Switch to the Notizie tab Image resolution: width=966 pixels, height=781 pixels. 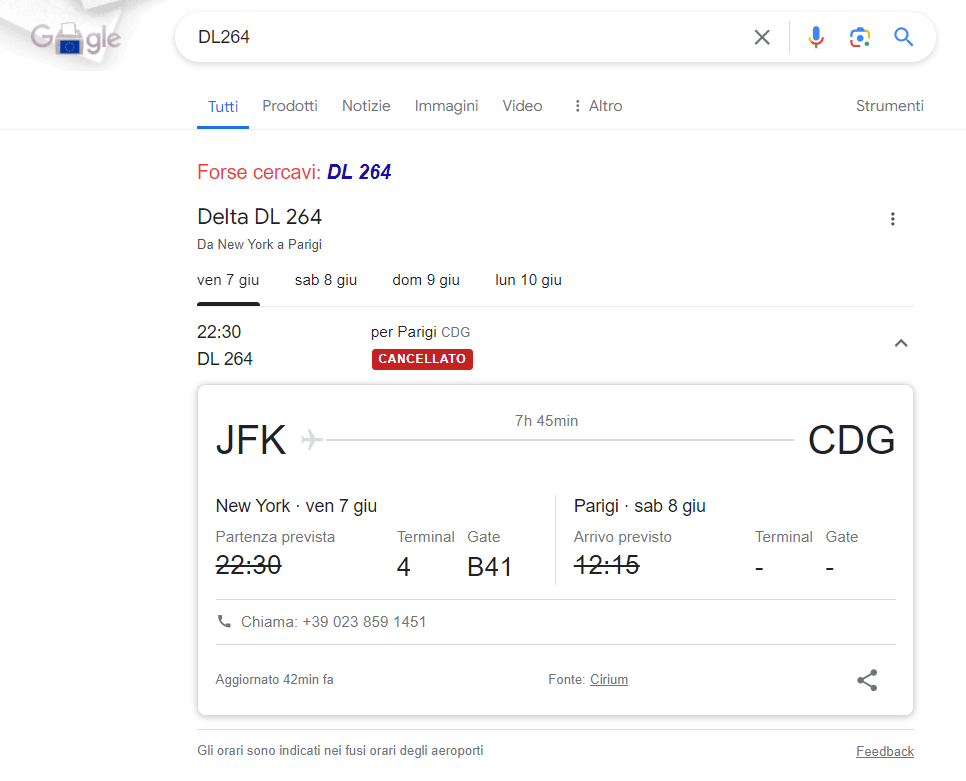(366, 105)
